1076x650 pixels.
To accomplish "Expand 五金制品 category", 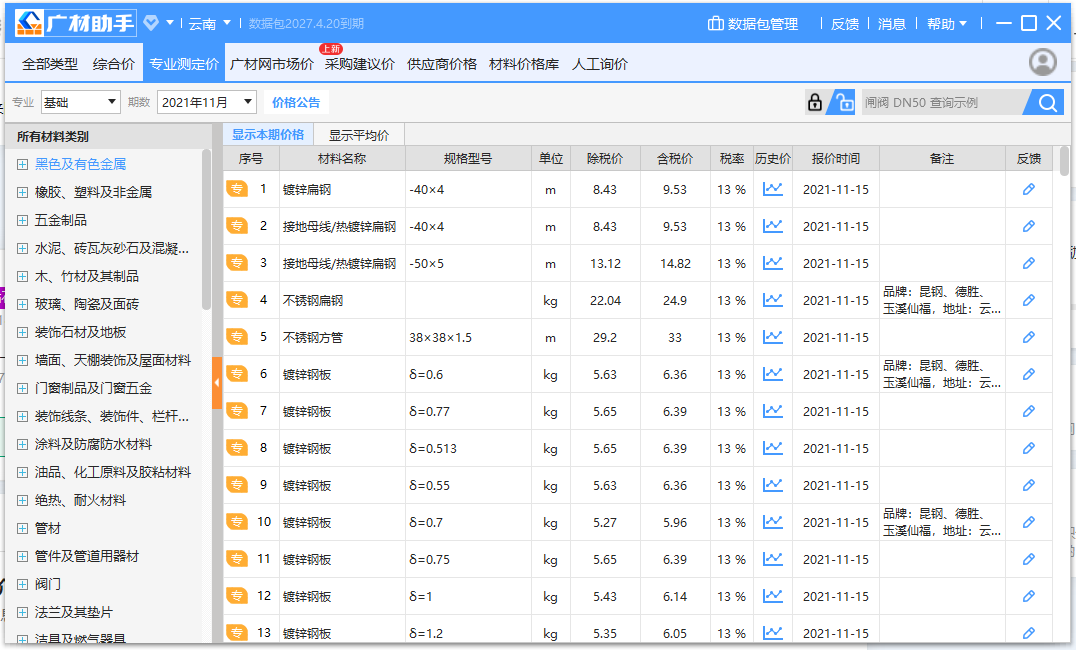I will point(22,220).
